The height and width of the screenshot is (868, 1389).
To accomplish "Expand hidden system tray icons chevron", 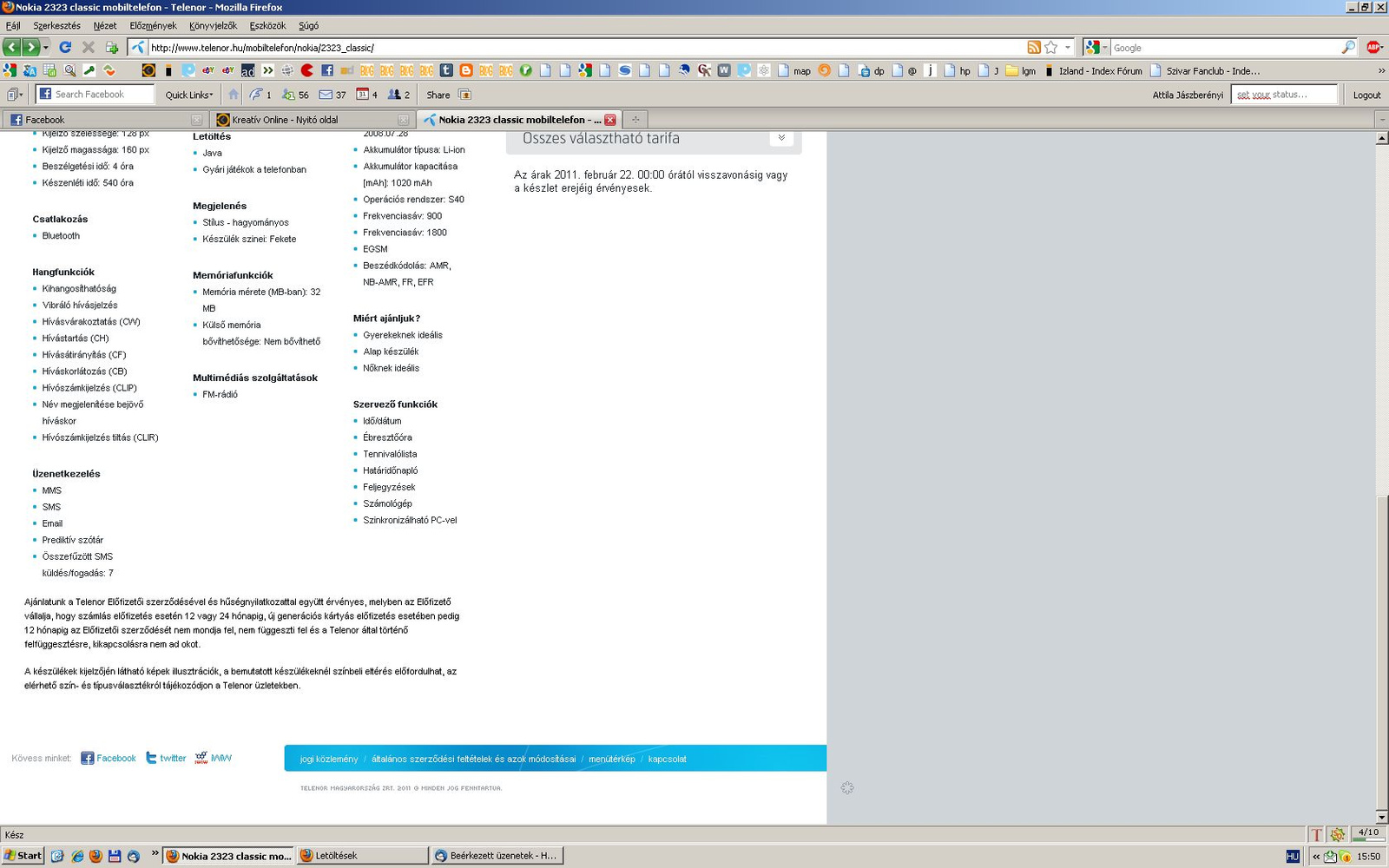I will [1316, 857].
